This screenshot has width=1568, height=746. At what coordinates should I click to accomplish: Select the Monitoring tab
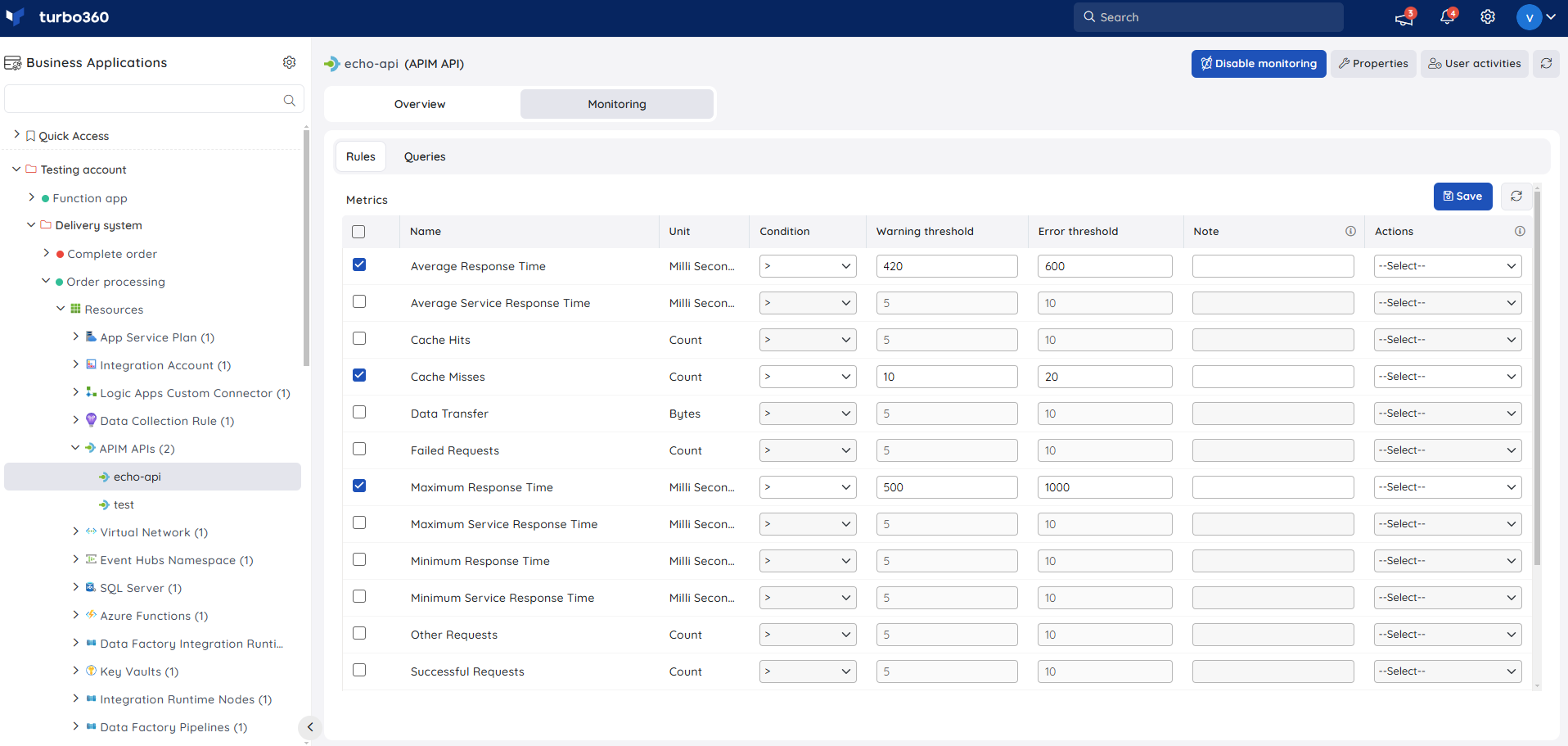click(617, 104)
